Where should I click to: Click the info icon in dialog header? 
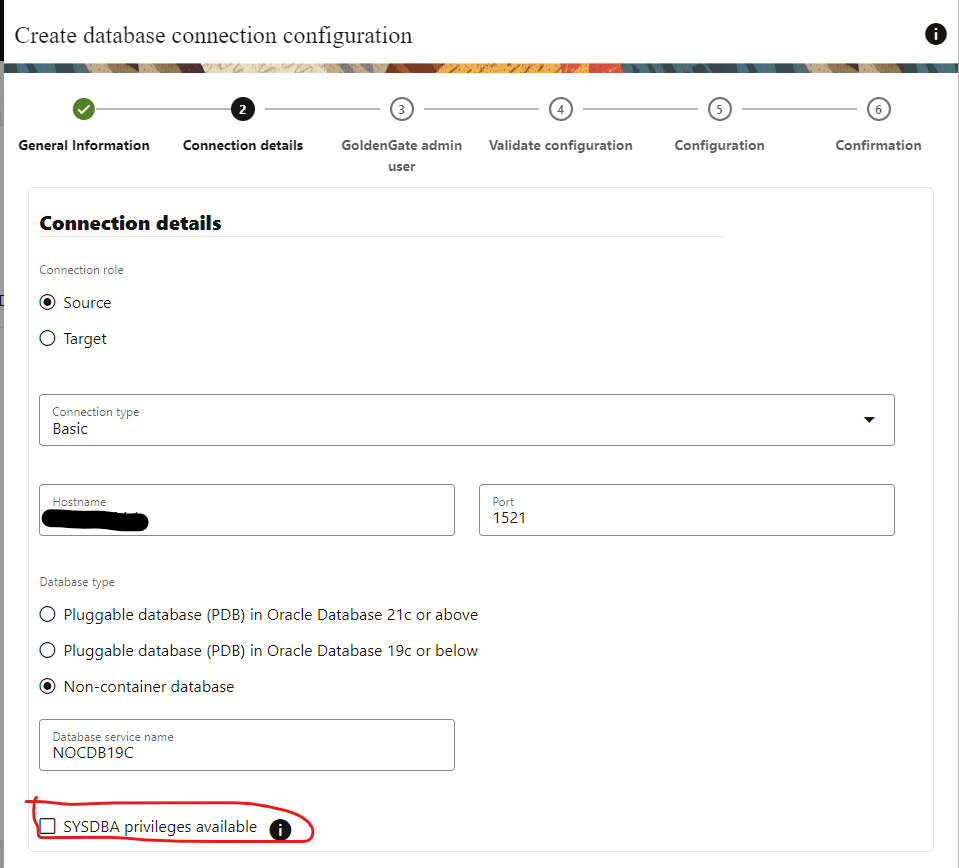935,34
